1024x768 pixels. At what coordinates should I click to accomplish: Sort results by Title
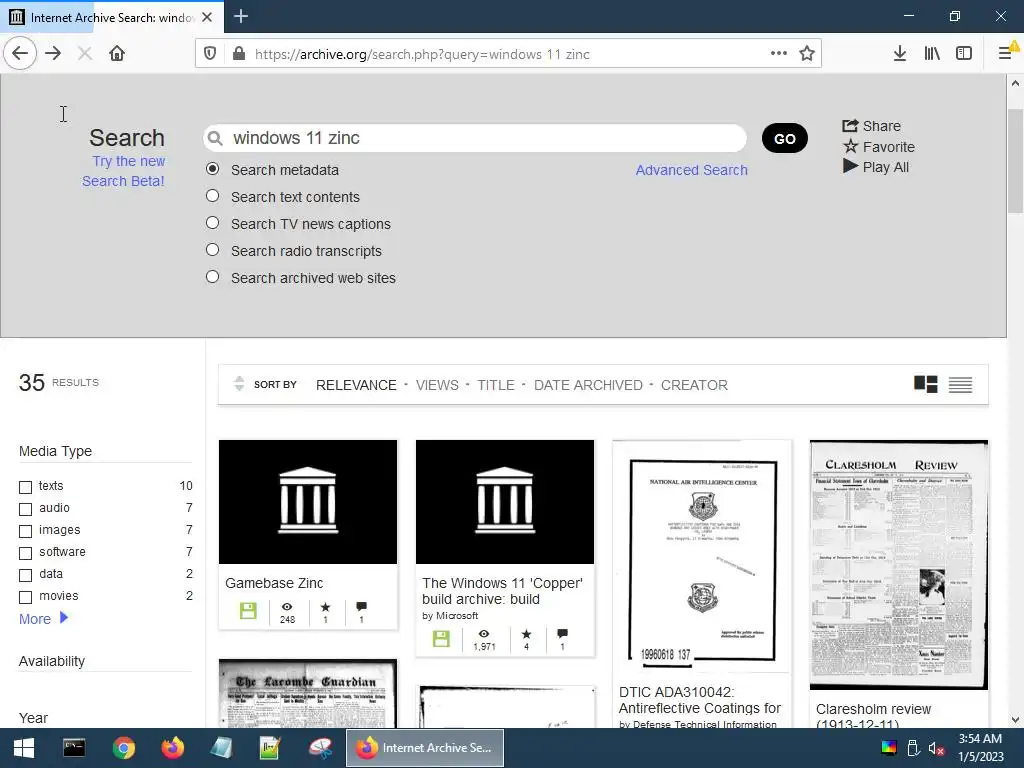(x=496, y=385)
